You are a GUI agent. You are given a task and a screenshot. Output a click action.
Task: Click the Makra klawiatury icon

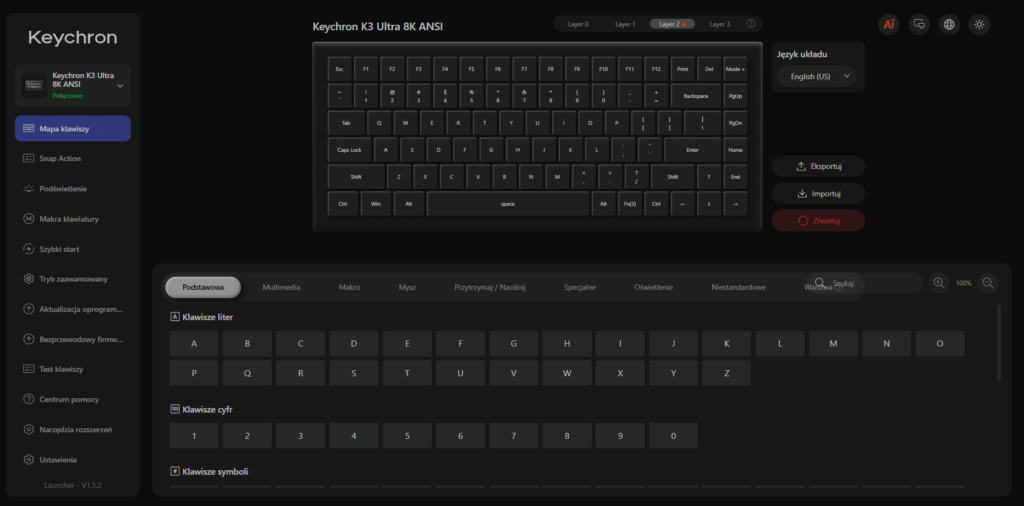(x=29, y=219)
